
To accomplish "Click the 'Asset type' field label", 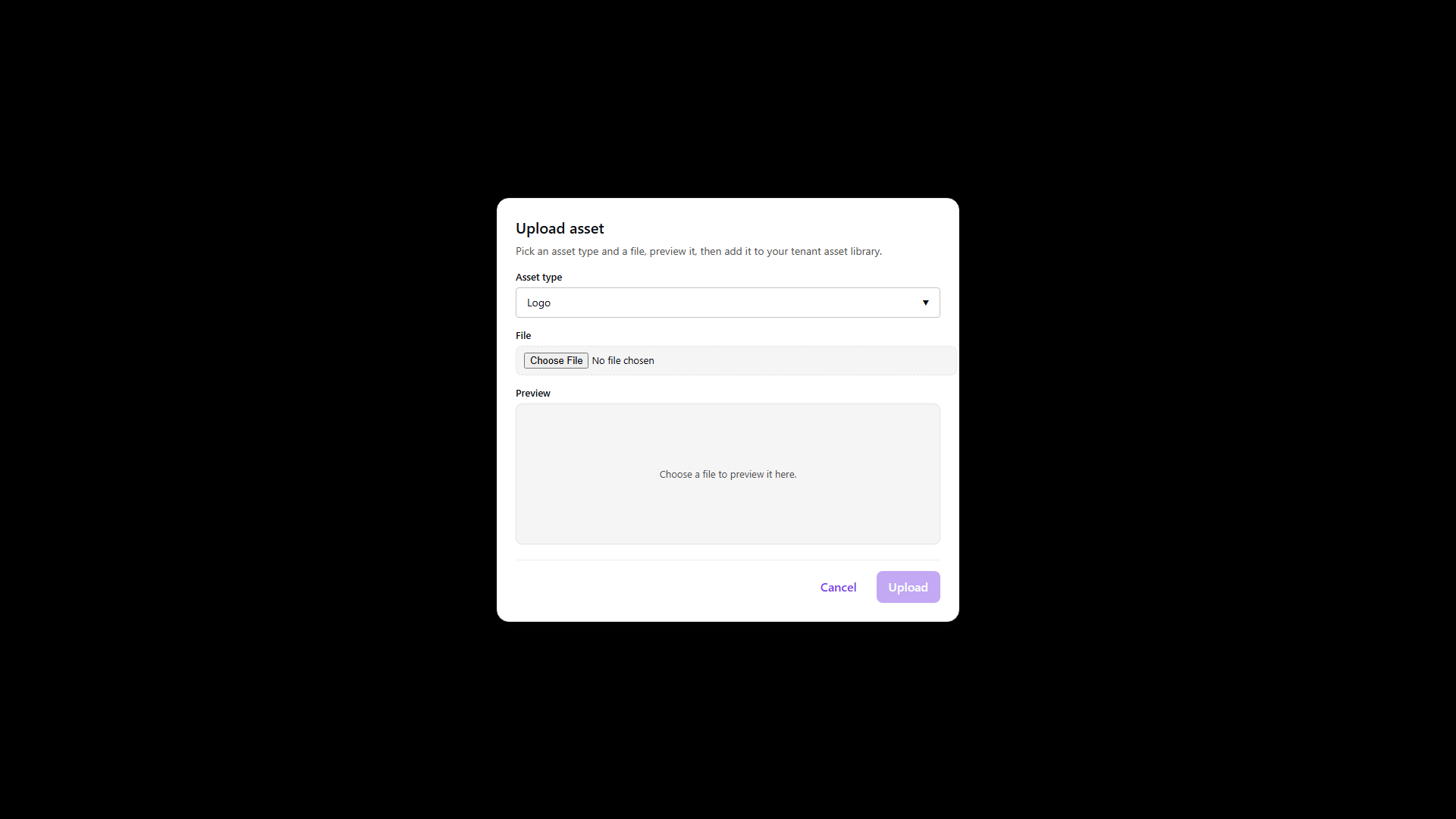I will pos(538,277).
